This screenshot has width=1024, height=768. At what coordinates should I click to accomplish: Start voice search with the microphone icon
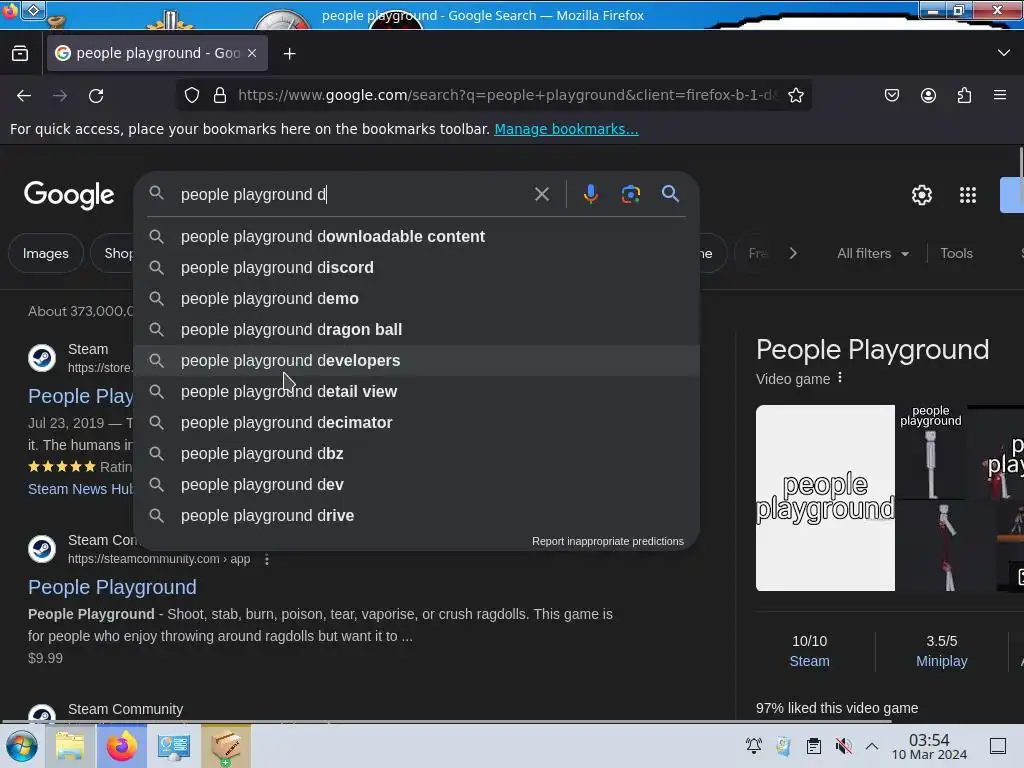pos(591,194)
